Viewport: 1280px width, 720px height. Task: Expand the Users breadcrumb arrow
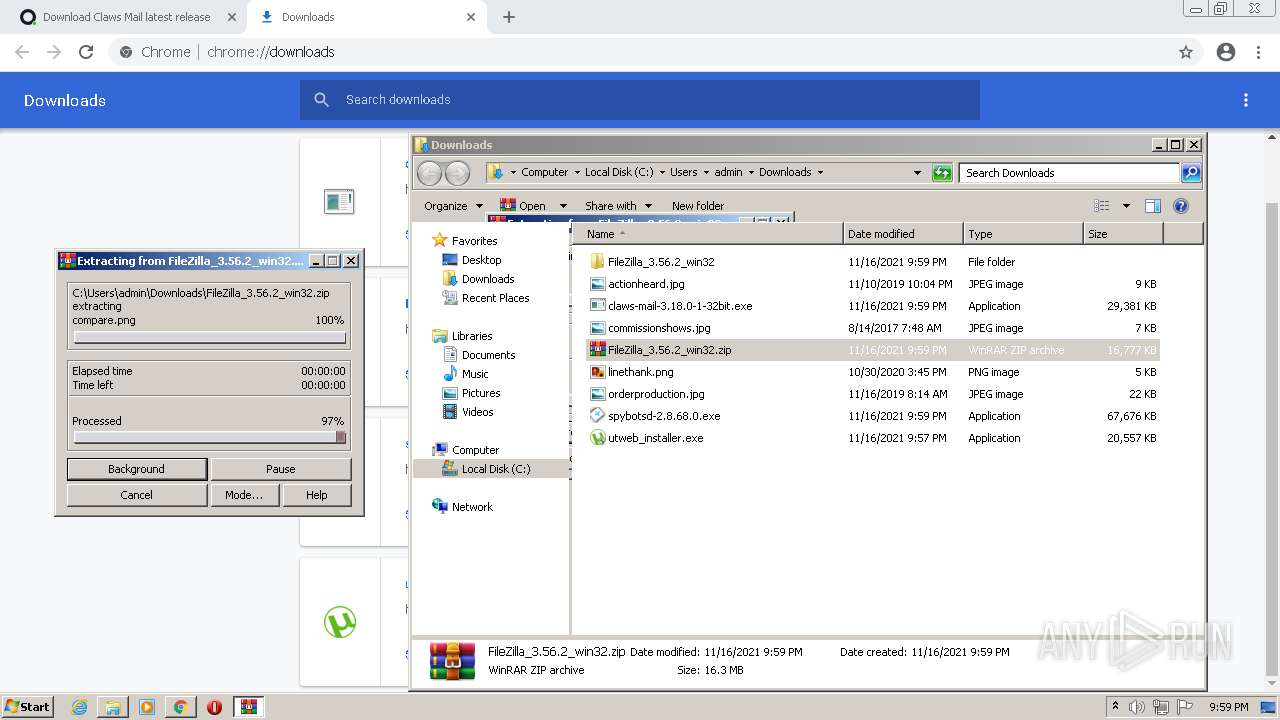tap(706, 172)
